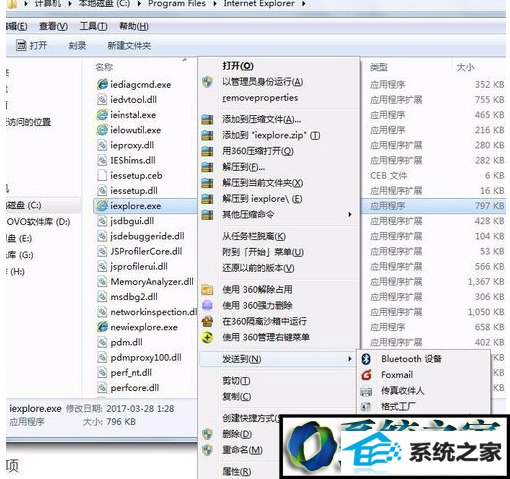Click the 大小 column header
The image size is (510, 479).
465,67
